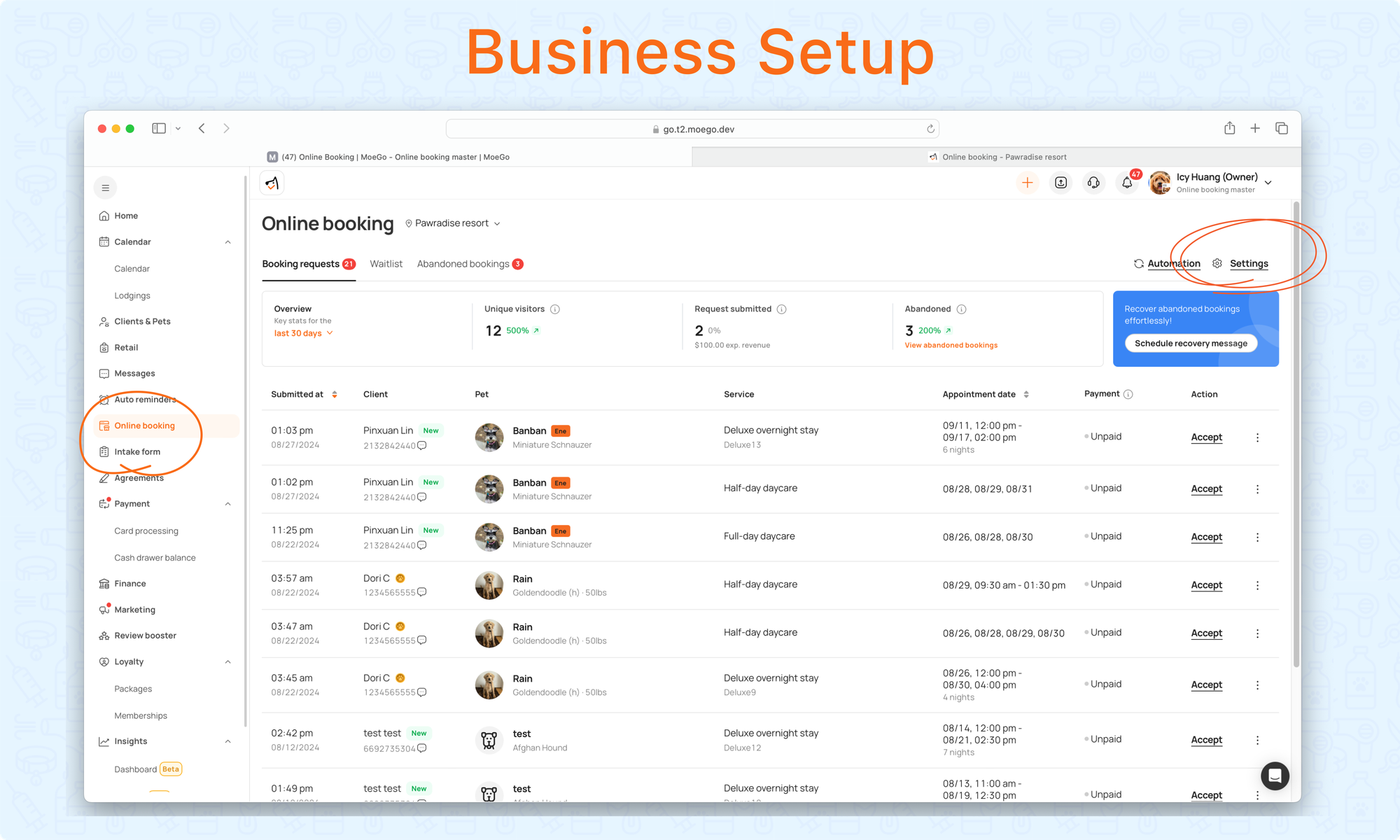
Task: Sort by Appointment date column arrows
Action: (1026, 394)
